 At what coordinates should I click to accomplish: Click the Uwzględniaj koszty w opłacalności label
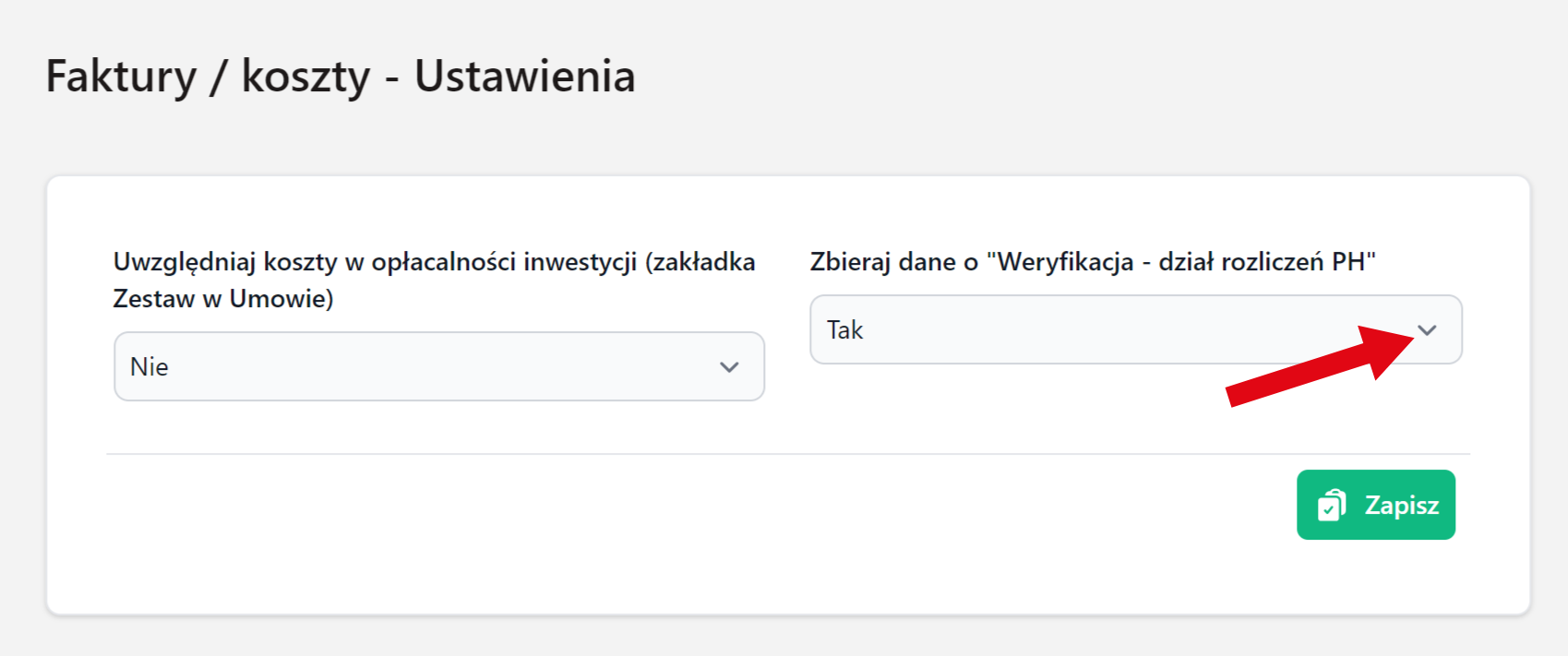click(434, 262)
